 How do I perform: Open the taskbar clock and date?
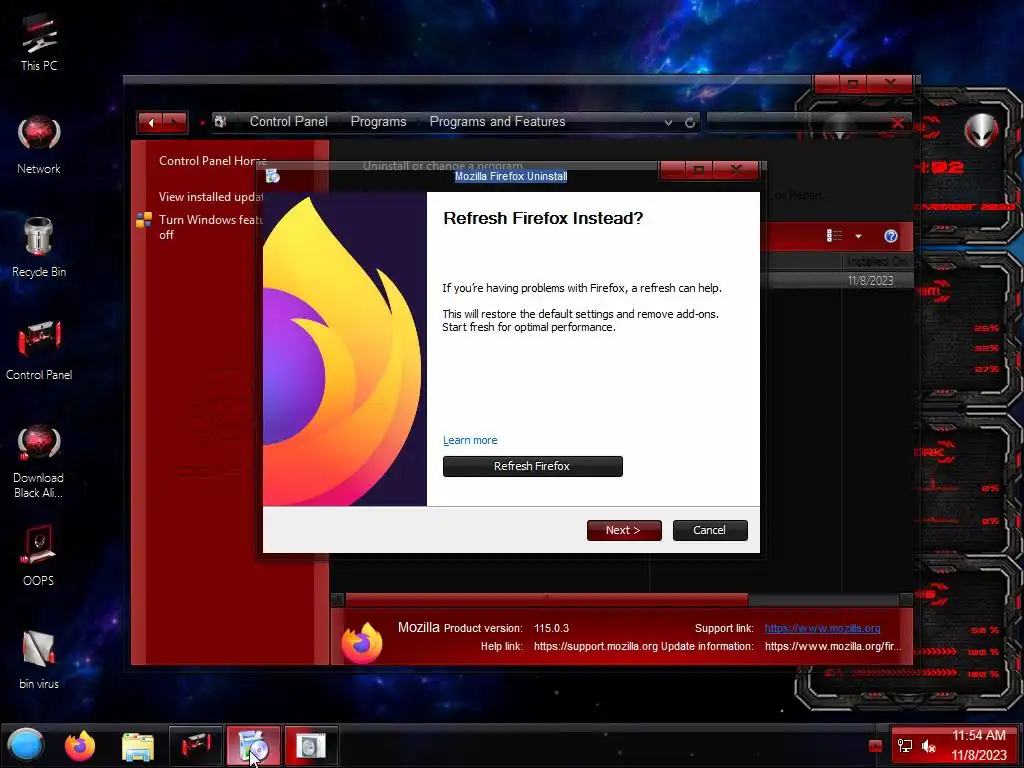[x=978, y=745]
